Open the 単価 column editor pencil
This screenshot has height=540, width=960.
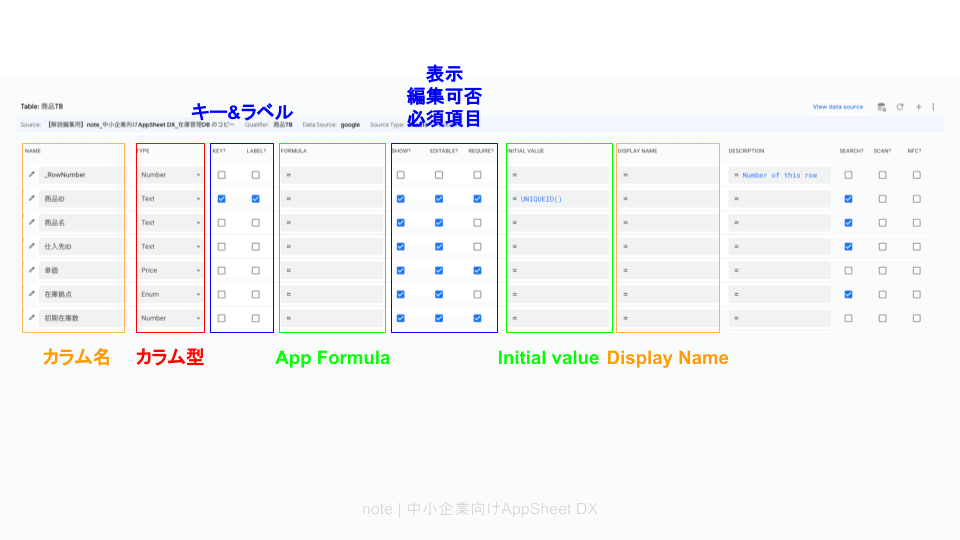tap(32, 270)
